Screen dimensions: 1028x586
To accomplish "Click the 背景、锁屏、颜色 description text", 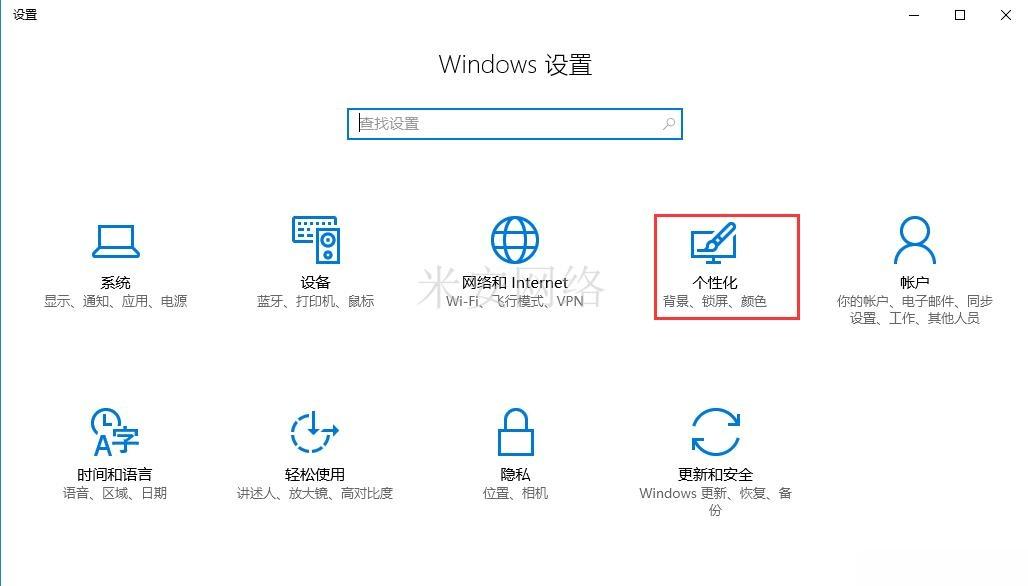I will [715, 302].
